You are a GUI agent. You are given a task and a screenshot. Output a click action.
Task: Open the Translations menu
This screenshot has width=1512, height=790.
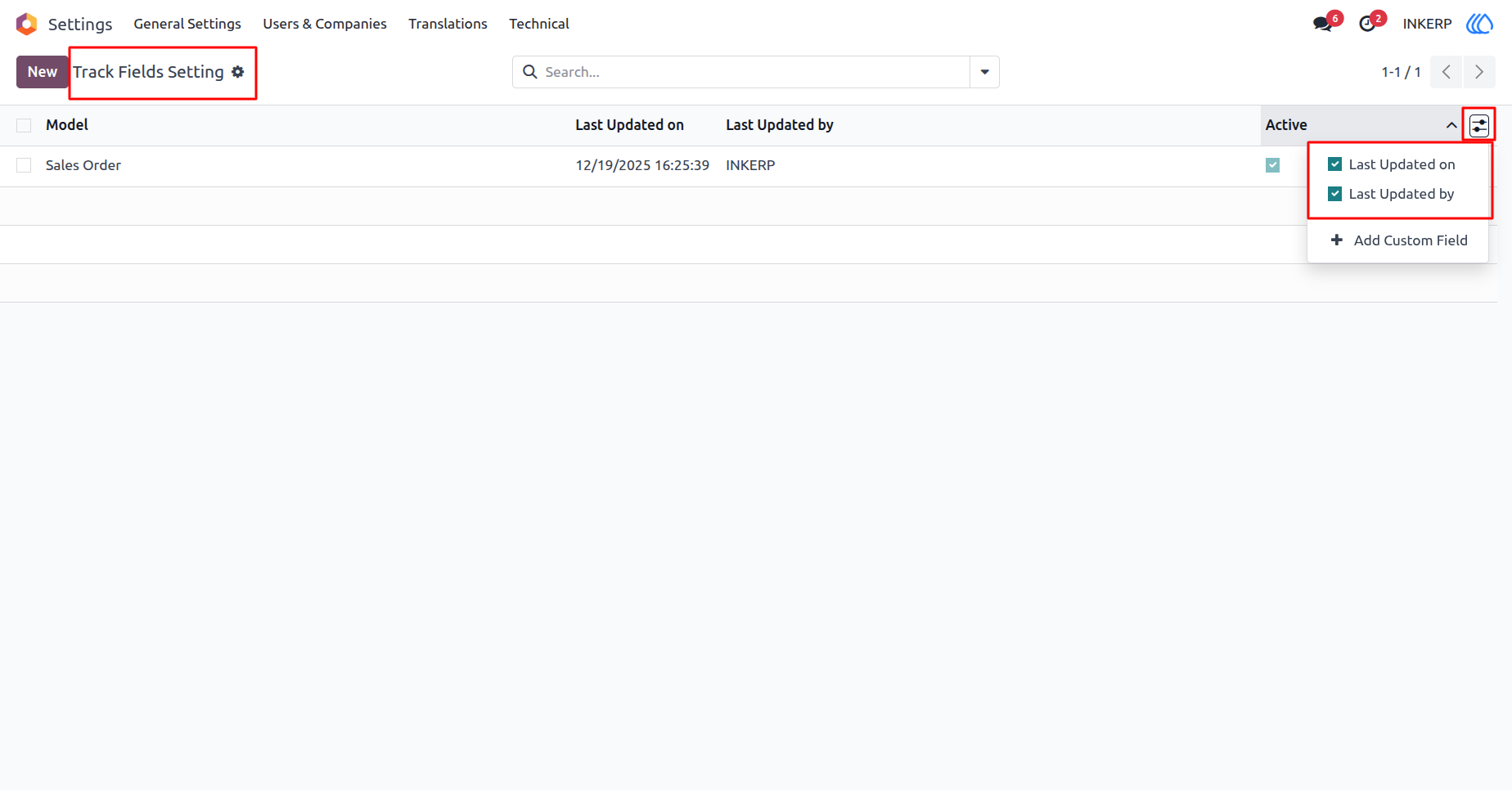[448, 24]
